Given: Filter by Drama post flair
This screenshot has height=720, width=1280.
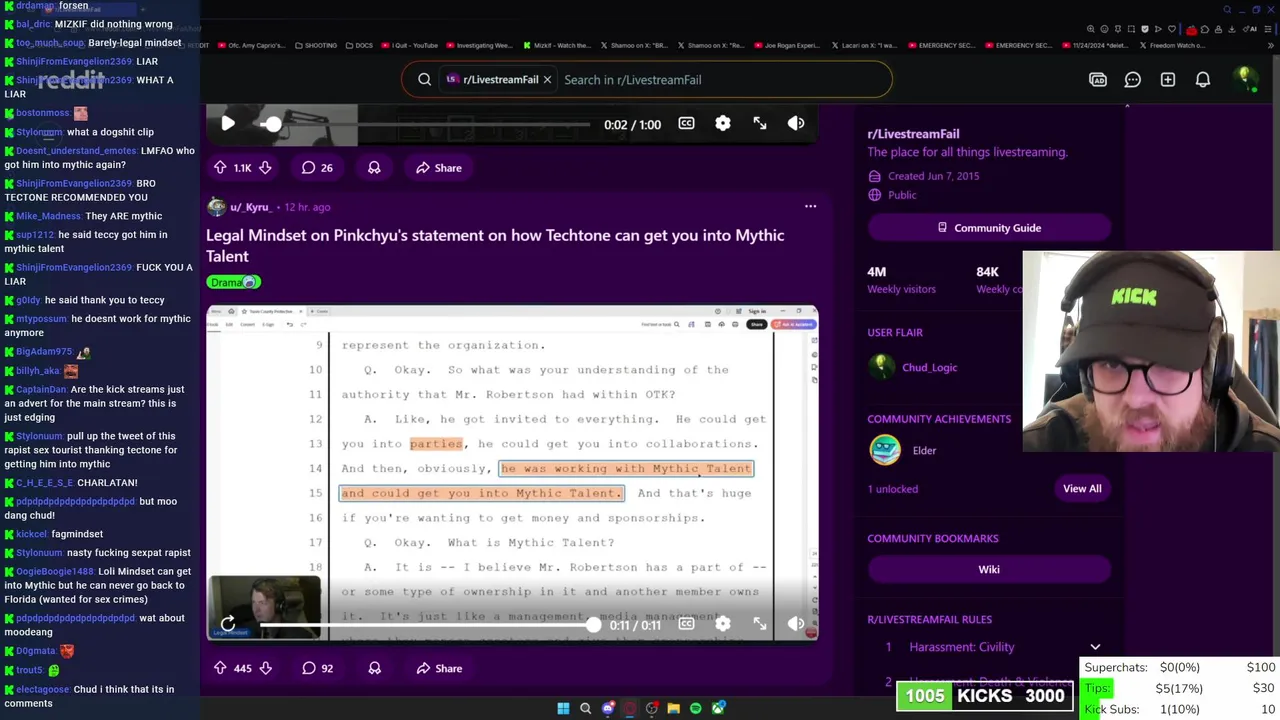Looking at the screenshot, I should click(x=234, y=282).
